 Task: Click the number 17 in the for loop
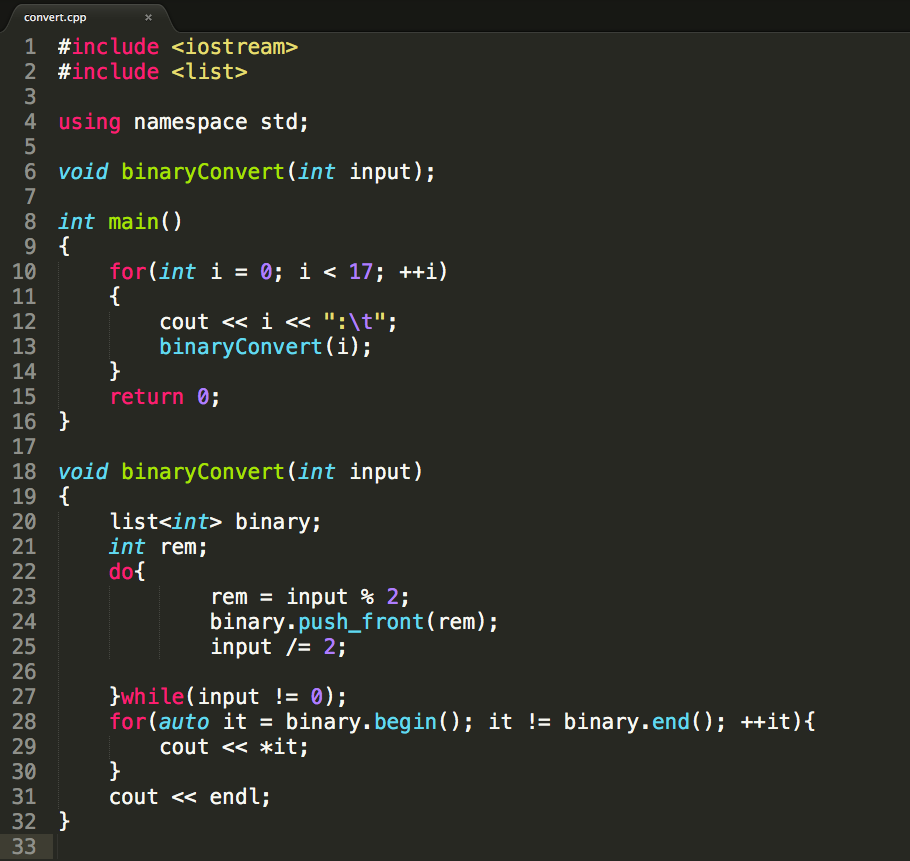(361, 272)
